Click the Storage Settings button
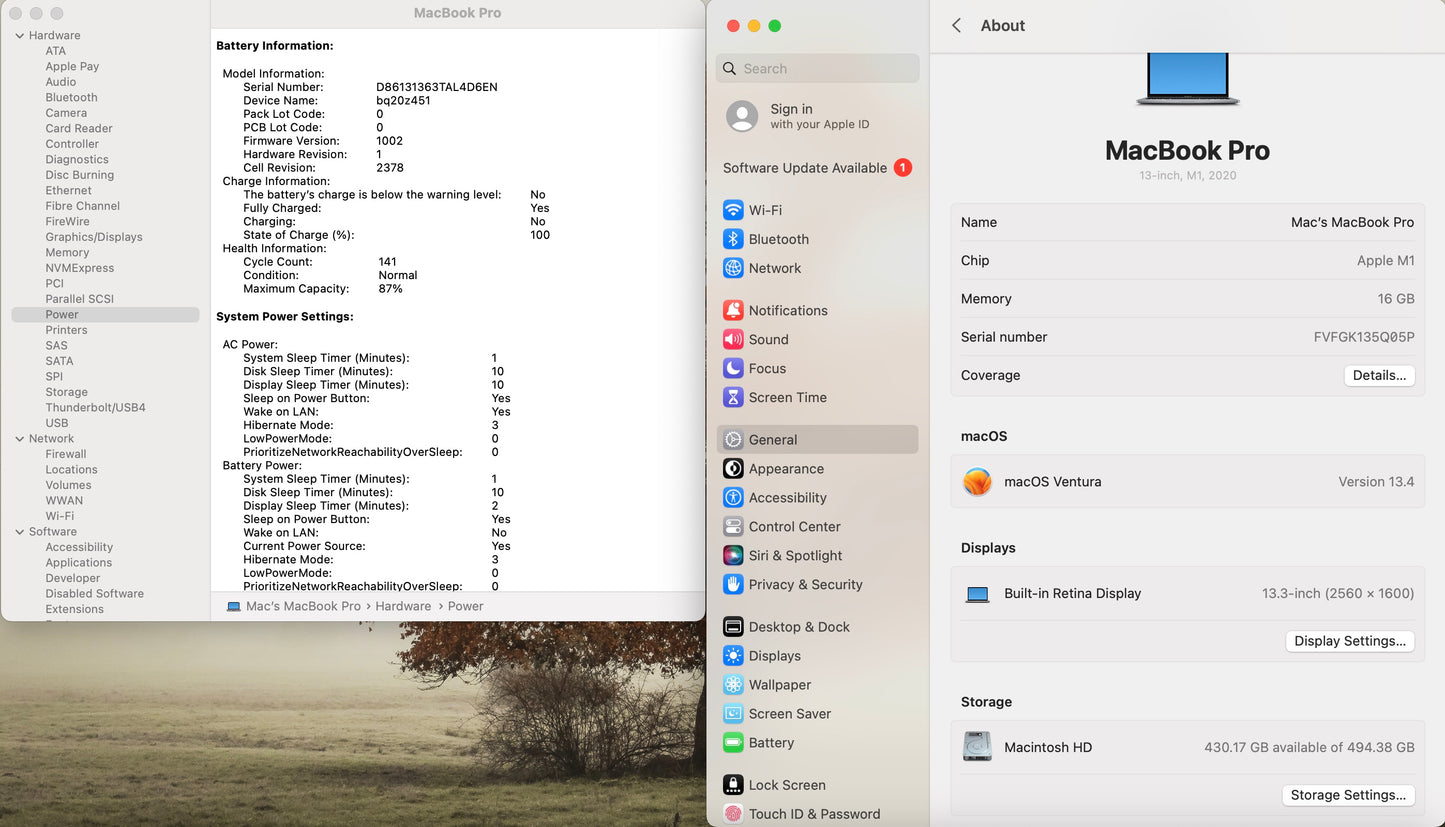The width and height of the screenshot is (1445, 827). (x=1347, y=795)
